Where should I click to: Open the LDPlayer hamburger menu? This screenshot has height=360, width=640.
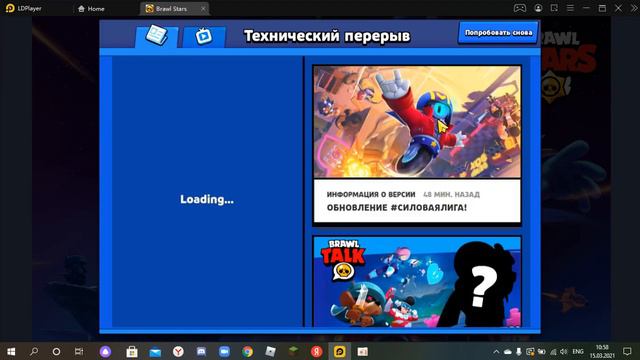[x=570, y=8]
